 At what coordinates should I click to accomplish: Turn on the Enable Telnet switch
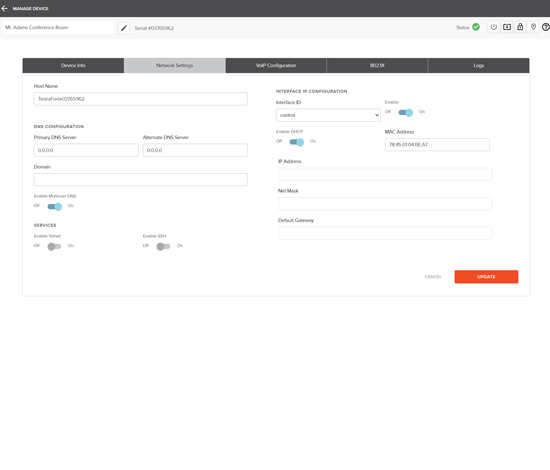(x=54, y=247)
